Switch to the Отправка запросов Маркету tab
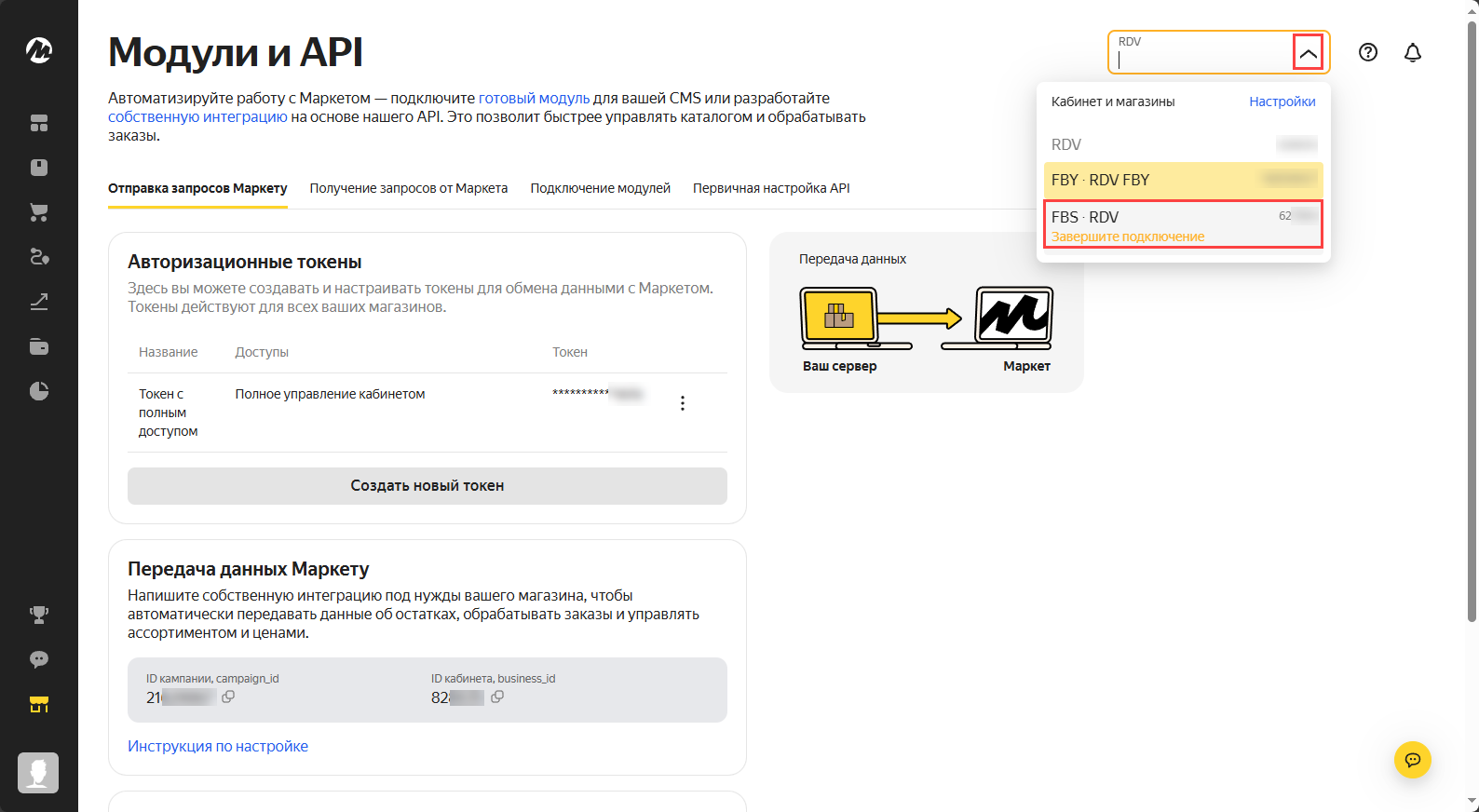1479x812 pixels. [197, 188]
